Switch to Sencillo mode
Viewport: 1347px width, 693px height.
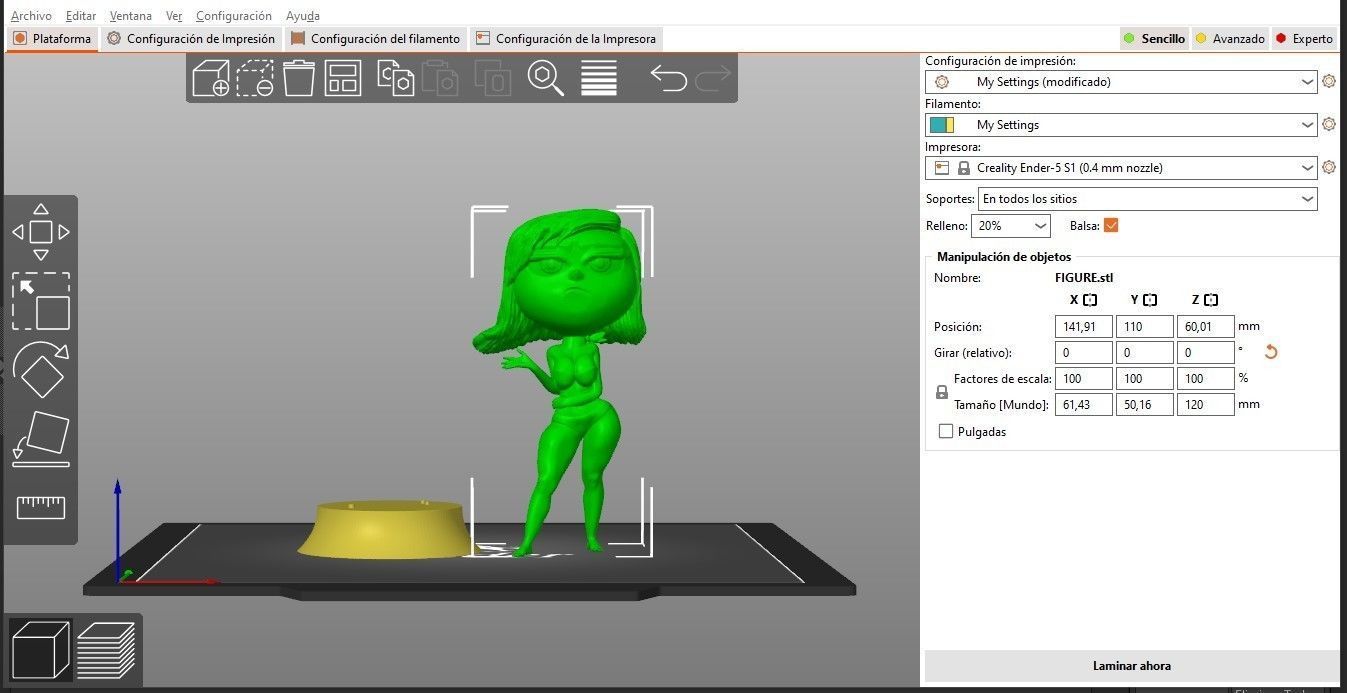click(1154, 39)
